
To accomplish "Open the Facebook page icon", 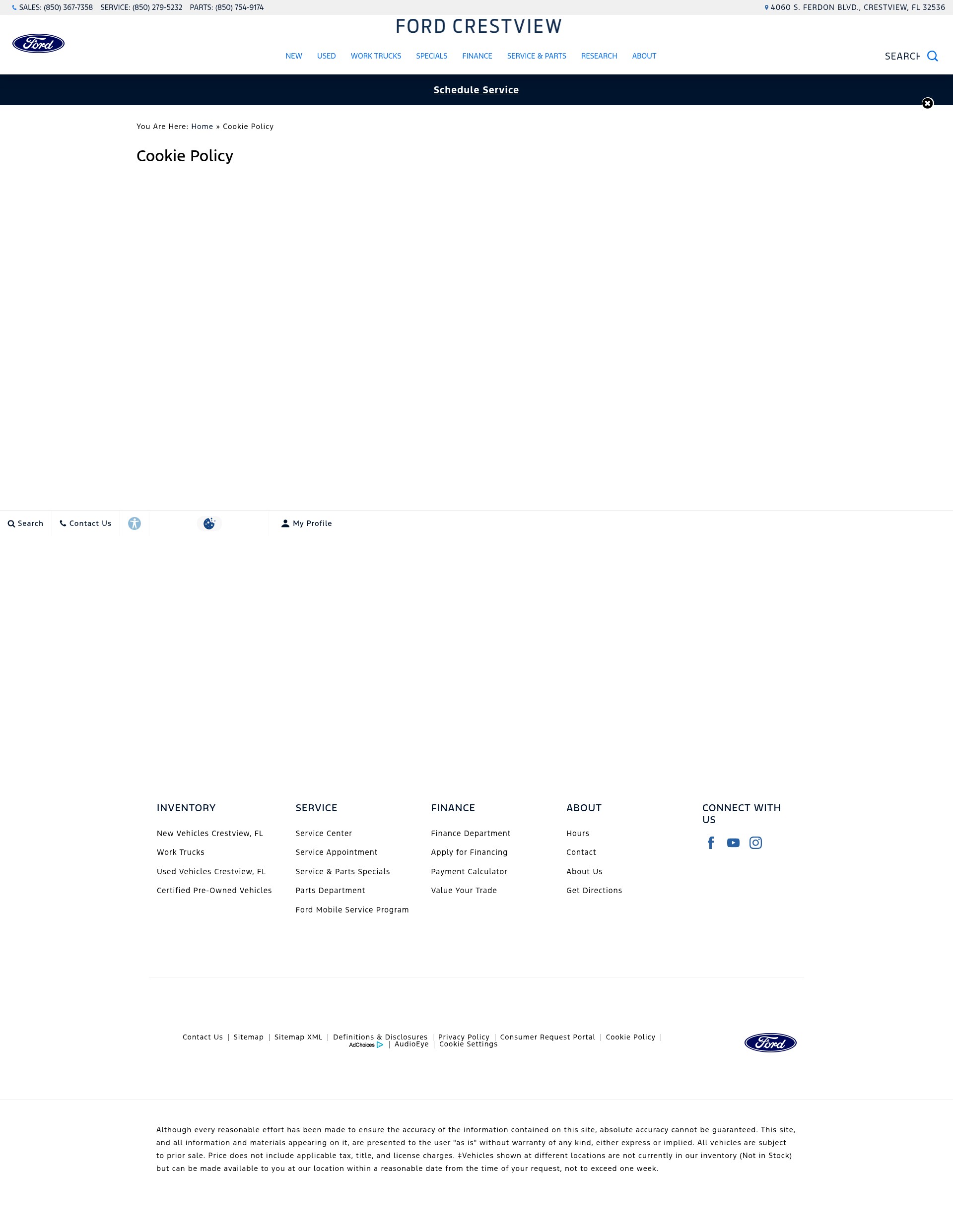I will [711, 843].
